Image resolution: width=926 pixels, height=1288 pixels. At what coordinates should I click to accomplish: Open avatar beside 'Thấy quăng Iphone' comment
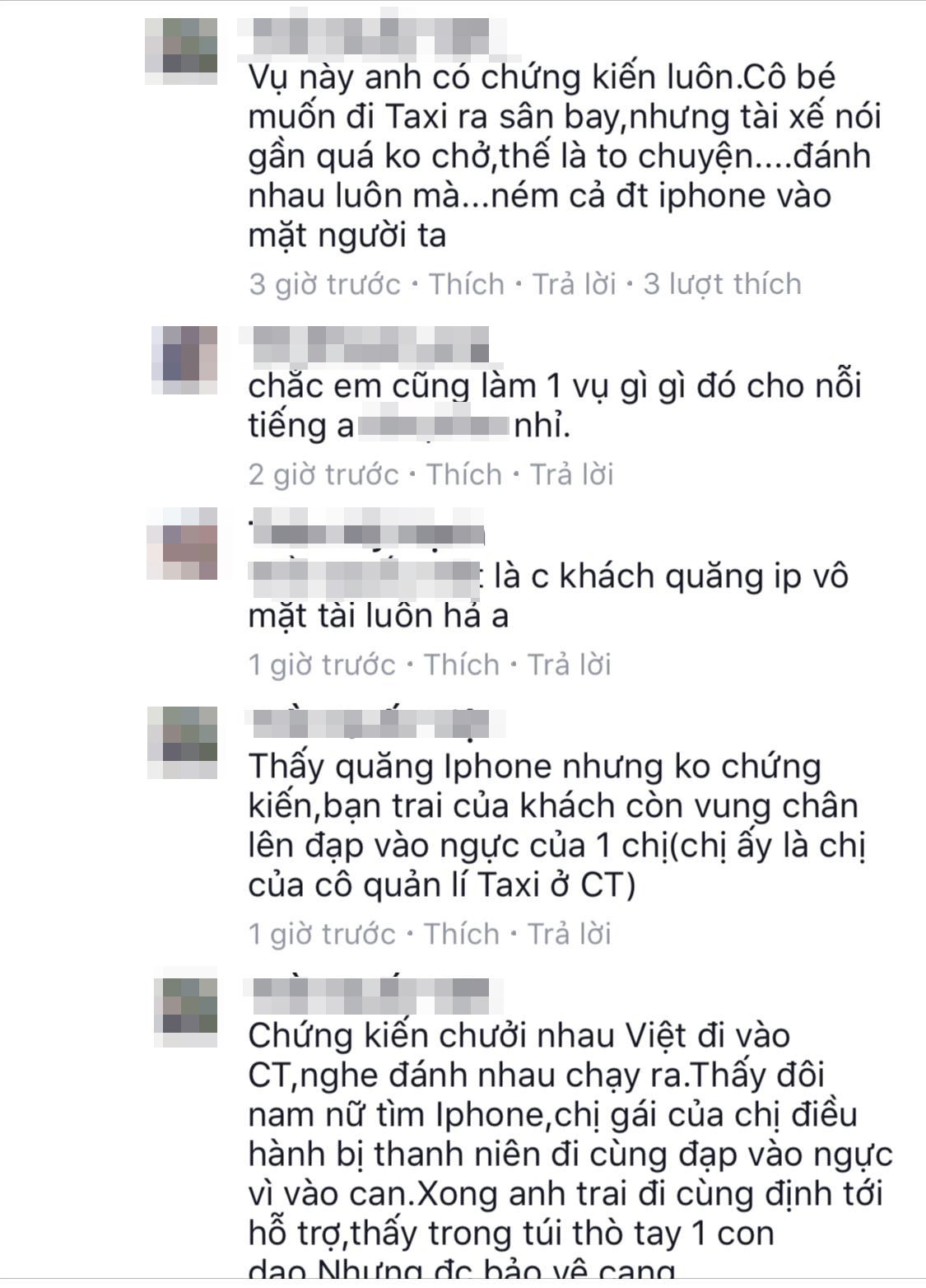pos(183,742)
